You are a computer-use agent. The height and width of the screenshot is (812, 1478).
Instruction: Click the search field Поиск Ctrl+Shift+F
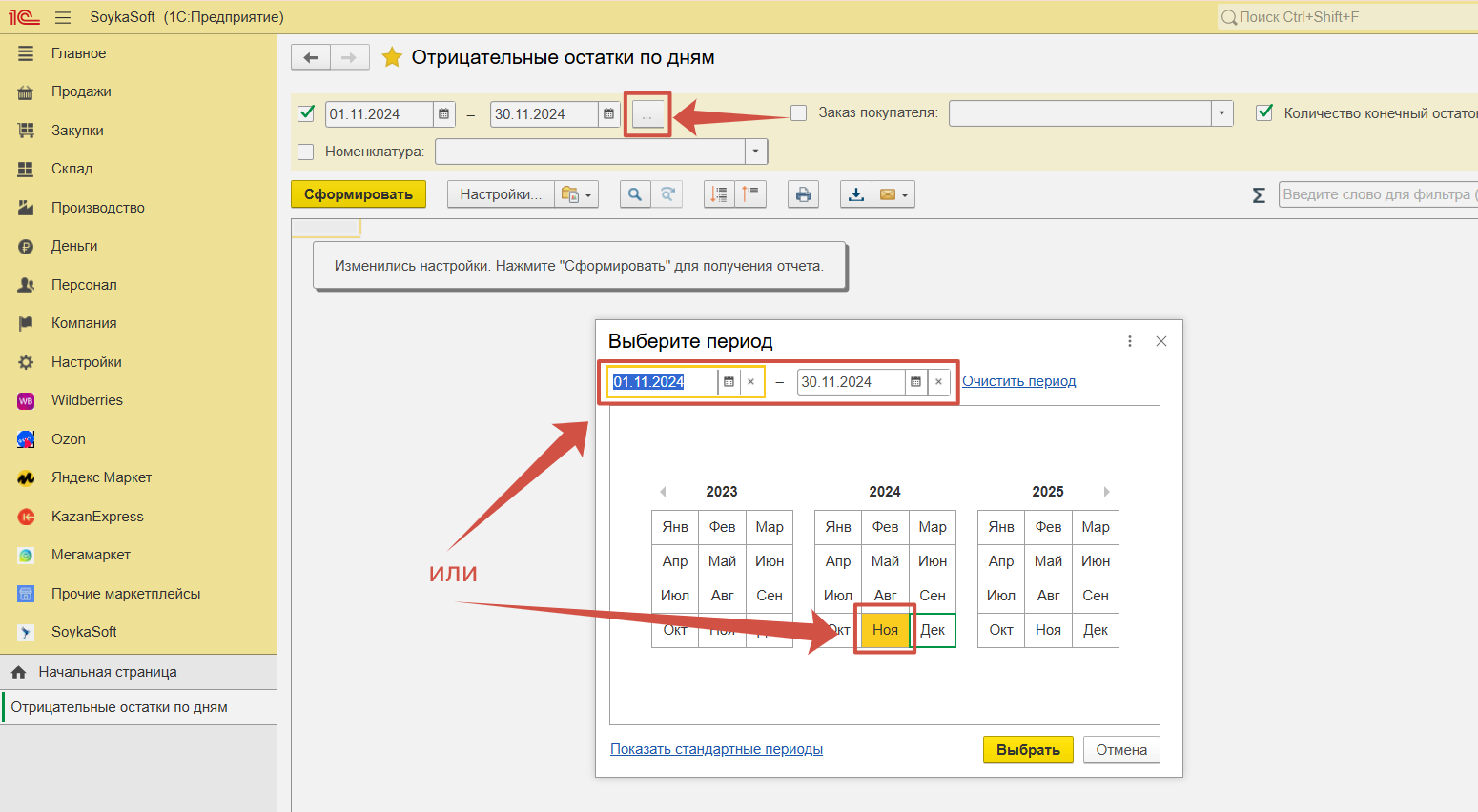pyautogui.click(x=1347, y=17)
